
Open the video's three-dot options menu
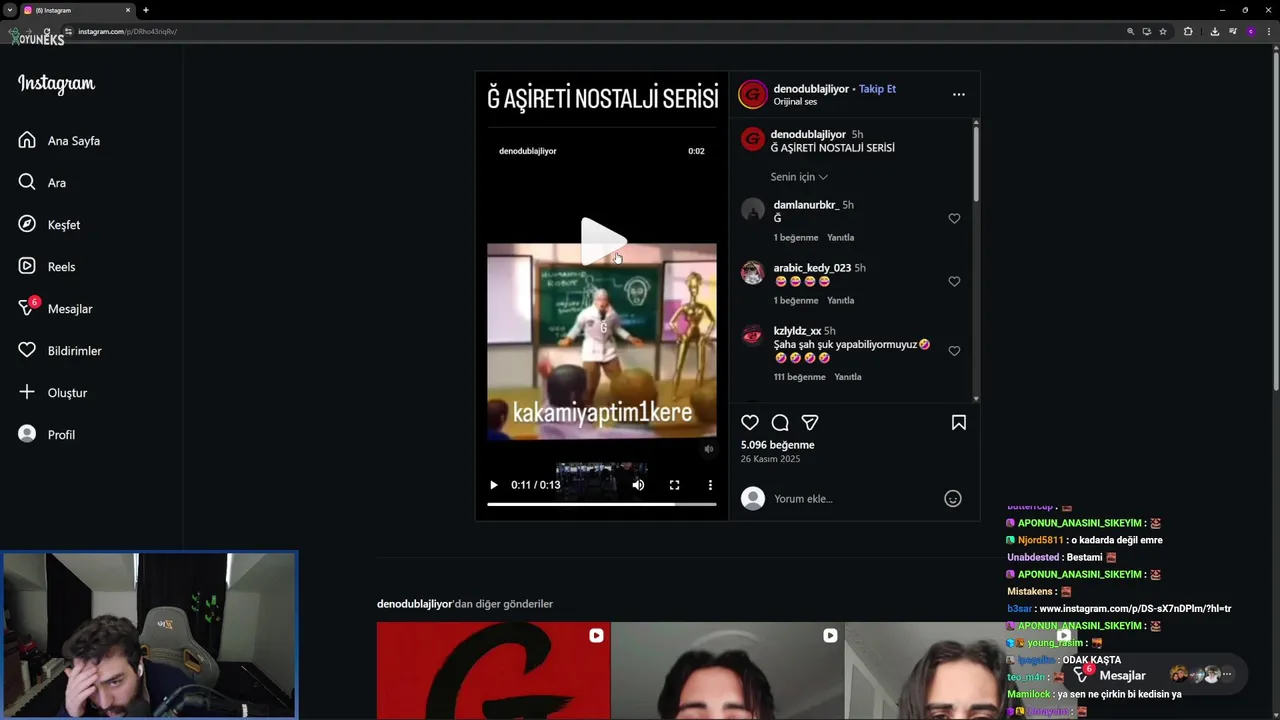(x=710, y=485)
